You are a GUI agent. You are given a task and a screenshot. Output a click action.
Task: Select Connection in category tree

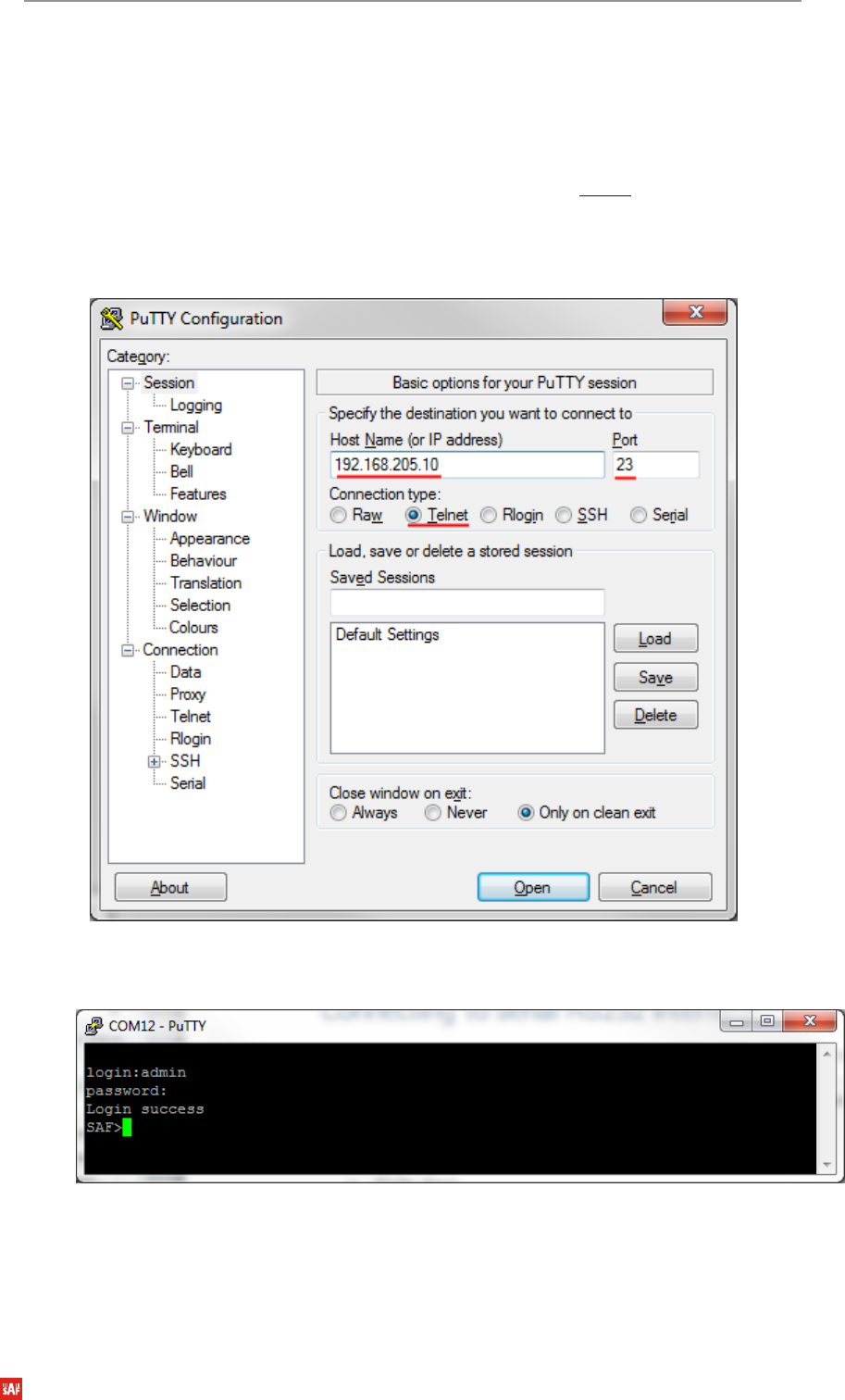pos(180,650)
